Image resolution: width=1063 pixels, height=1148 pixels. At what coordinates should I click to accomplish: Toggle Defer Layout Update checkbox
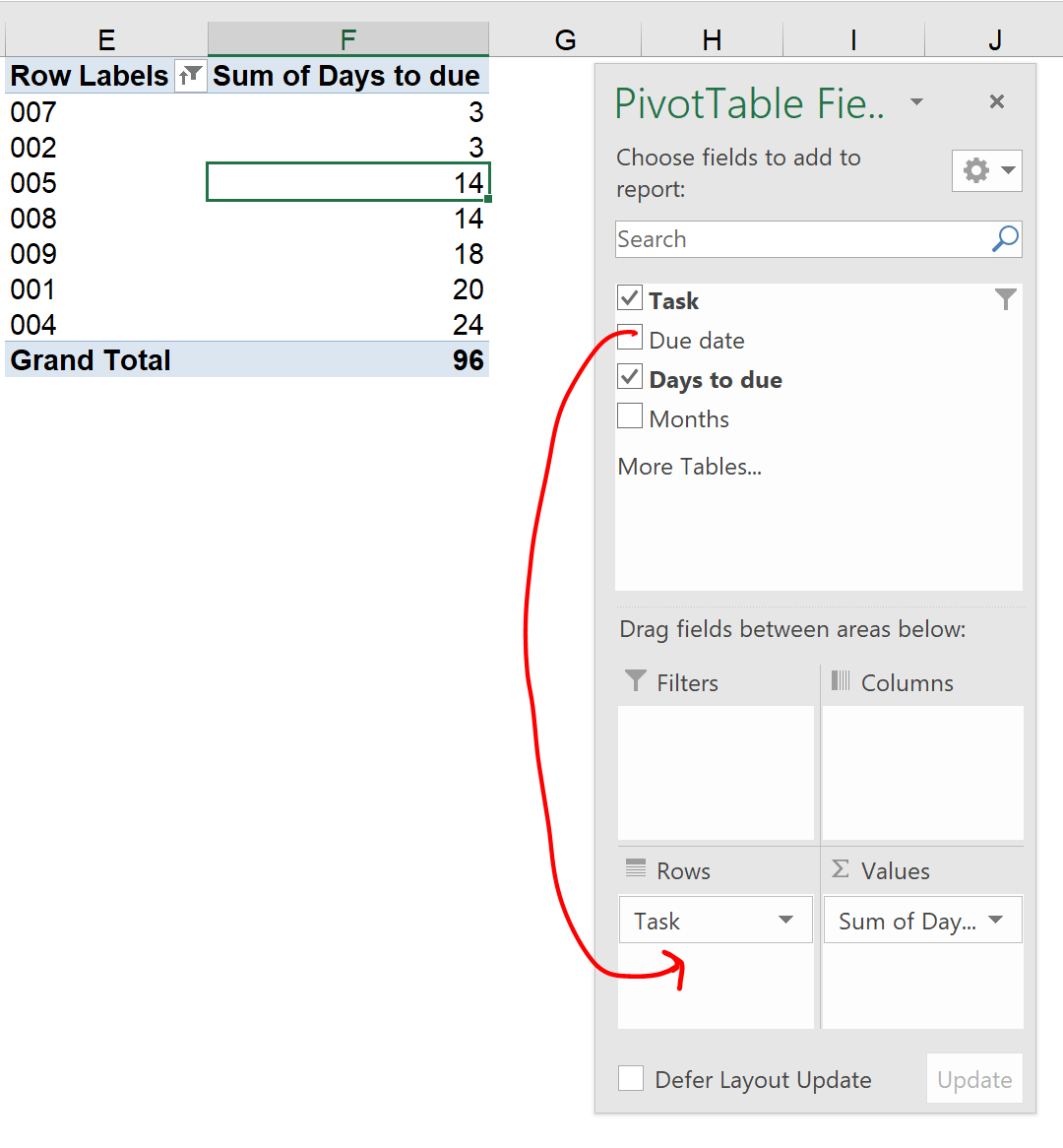click(x=631, y=1078)
